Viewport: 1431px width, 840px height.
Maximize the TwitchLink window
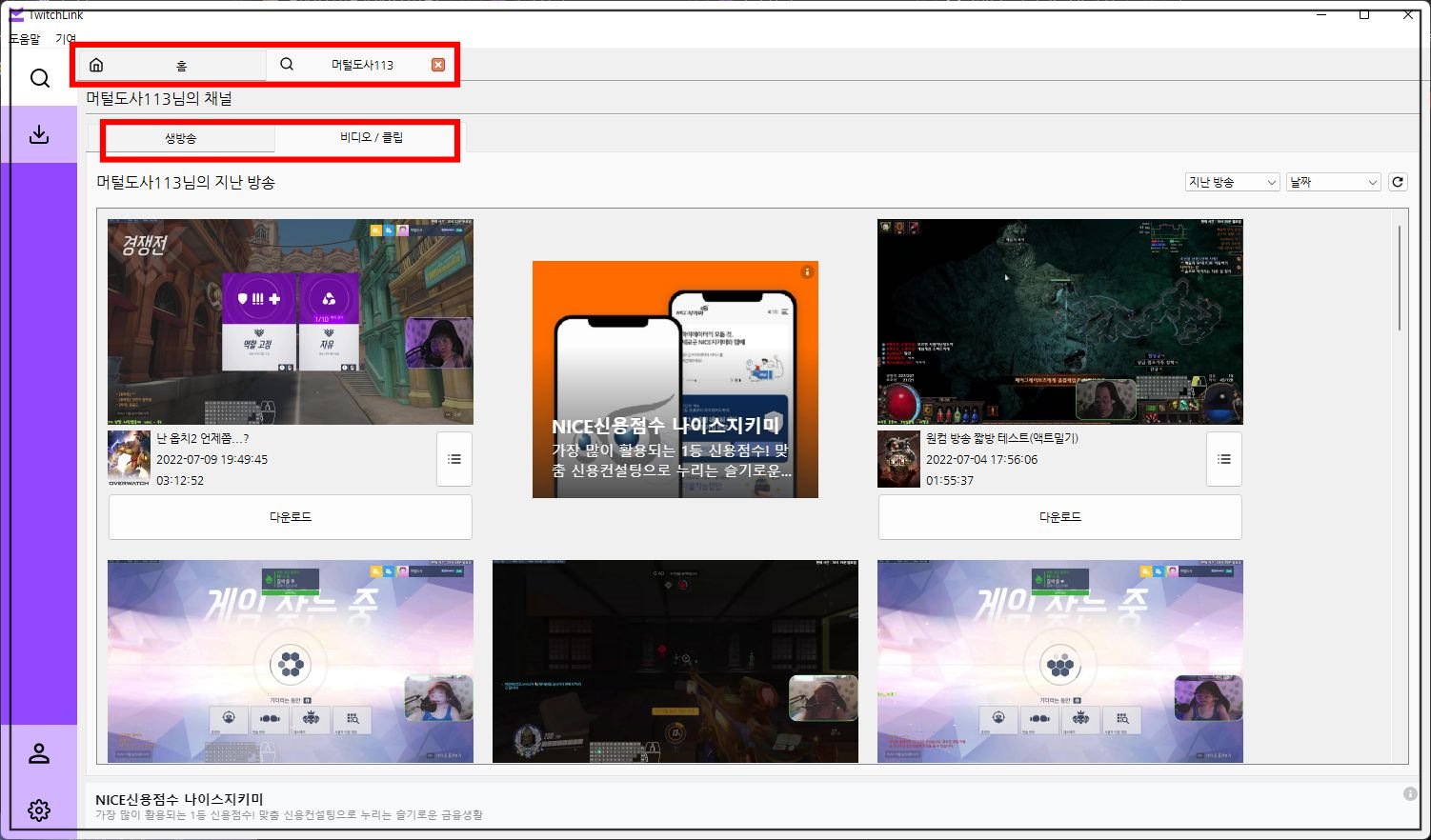pyautogui.click(x=1364, y=14)
